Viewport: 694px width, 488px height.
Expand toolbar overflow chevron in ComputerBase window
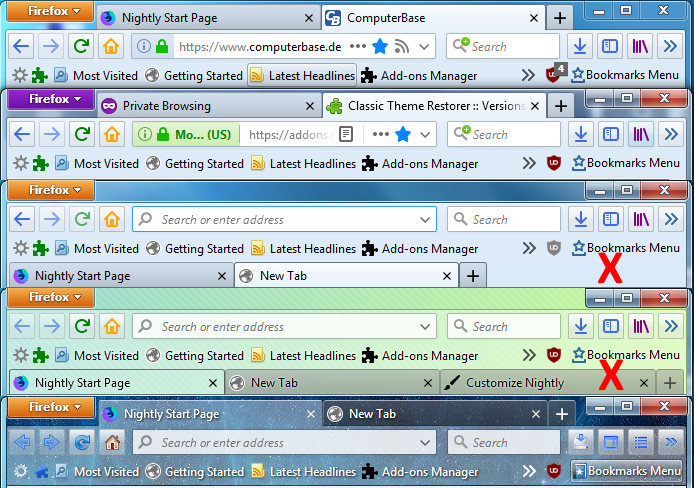[670, 46]
